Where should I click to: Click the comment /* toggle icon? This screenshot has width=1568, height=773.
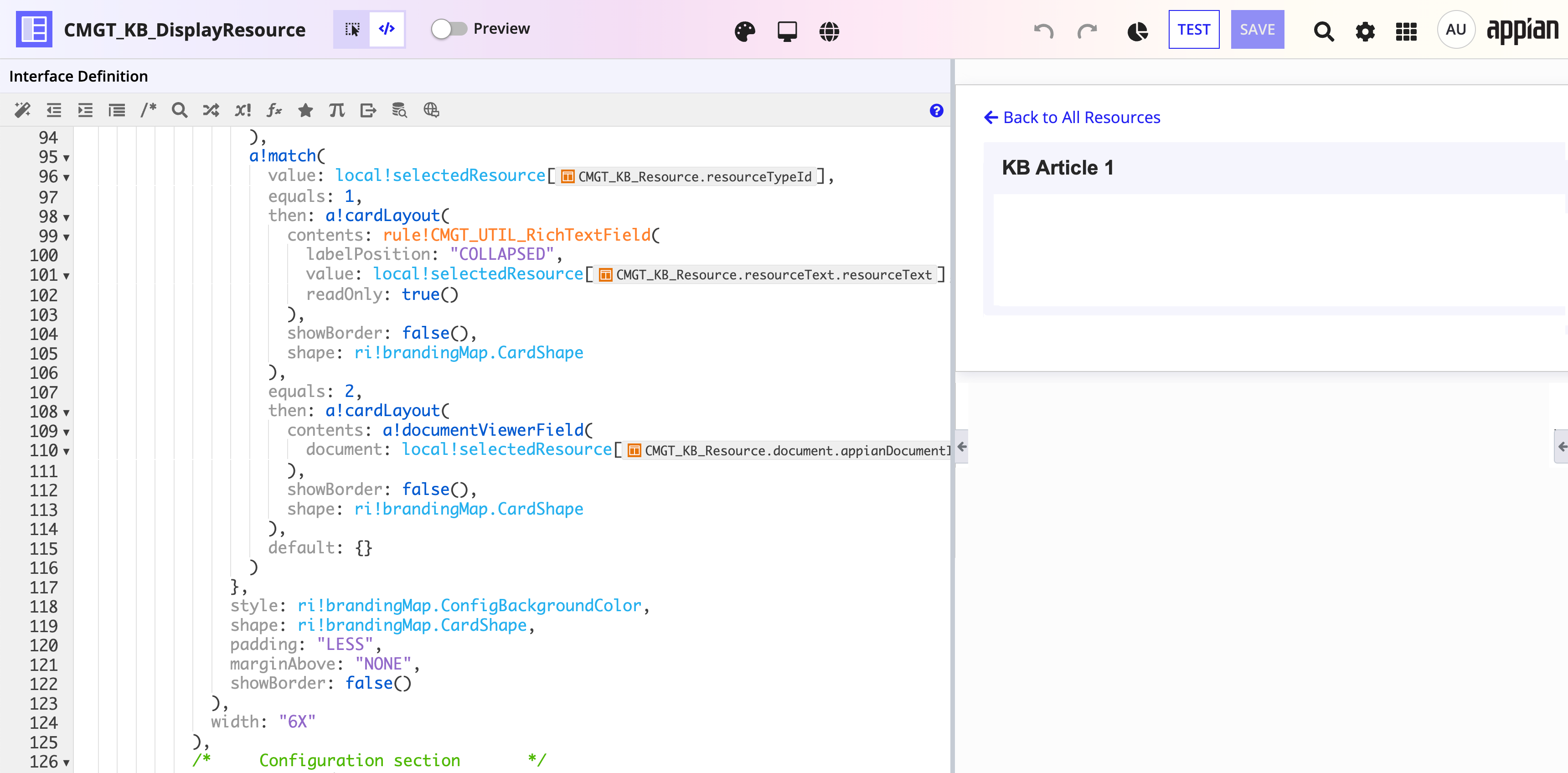(x=148, y=110)
